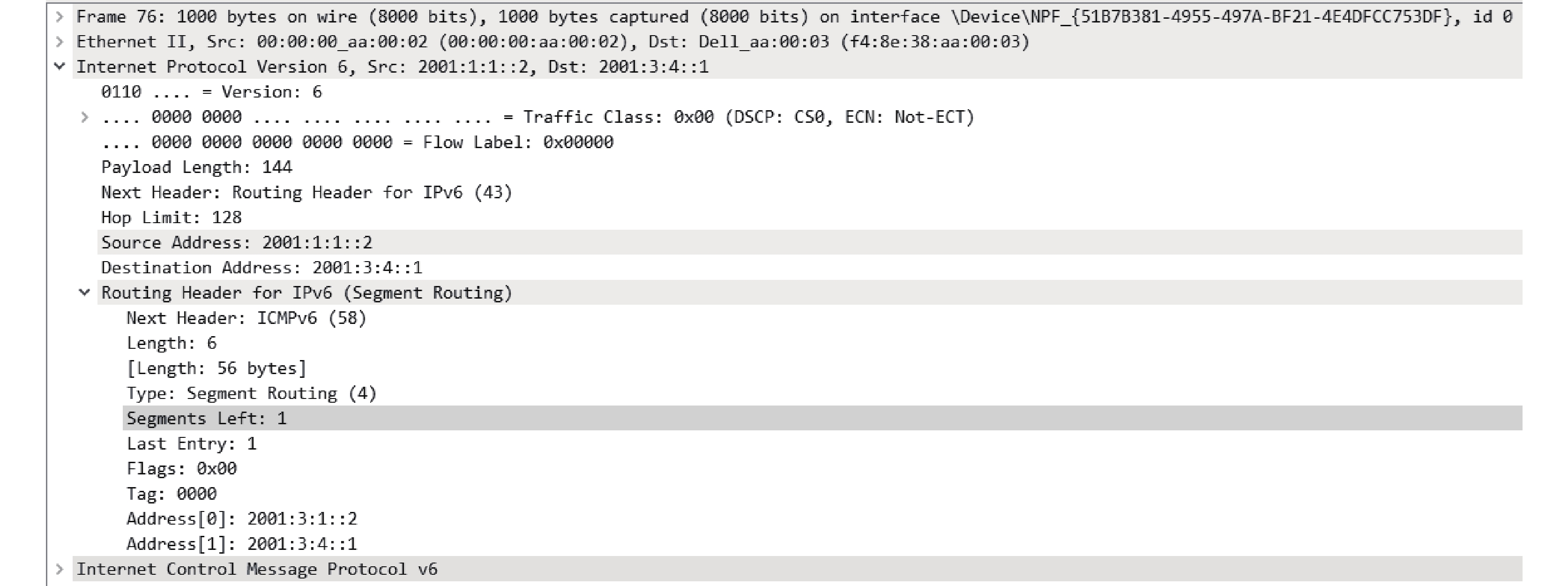The width and height of the screenshot is (1568, 586).
Task: Select the Type: Segment Routing (4) row
Action: coord(251,393)
